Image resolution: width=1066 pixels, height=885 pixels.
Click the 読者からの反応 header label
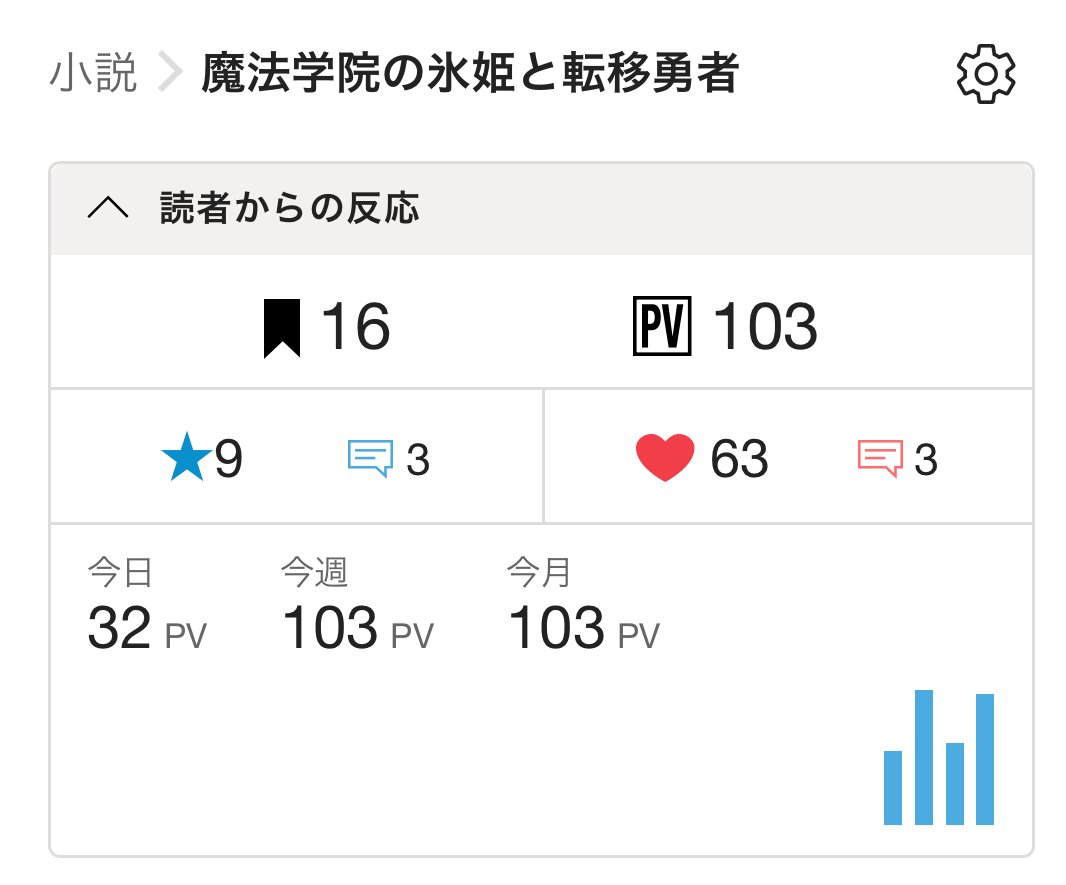[x=289, y=208]
